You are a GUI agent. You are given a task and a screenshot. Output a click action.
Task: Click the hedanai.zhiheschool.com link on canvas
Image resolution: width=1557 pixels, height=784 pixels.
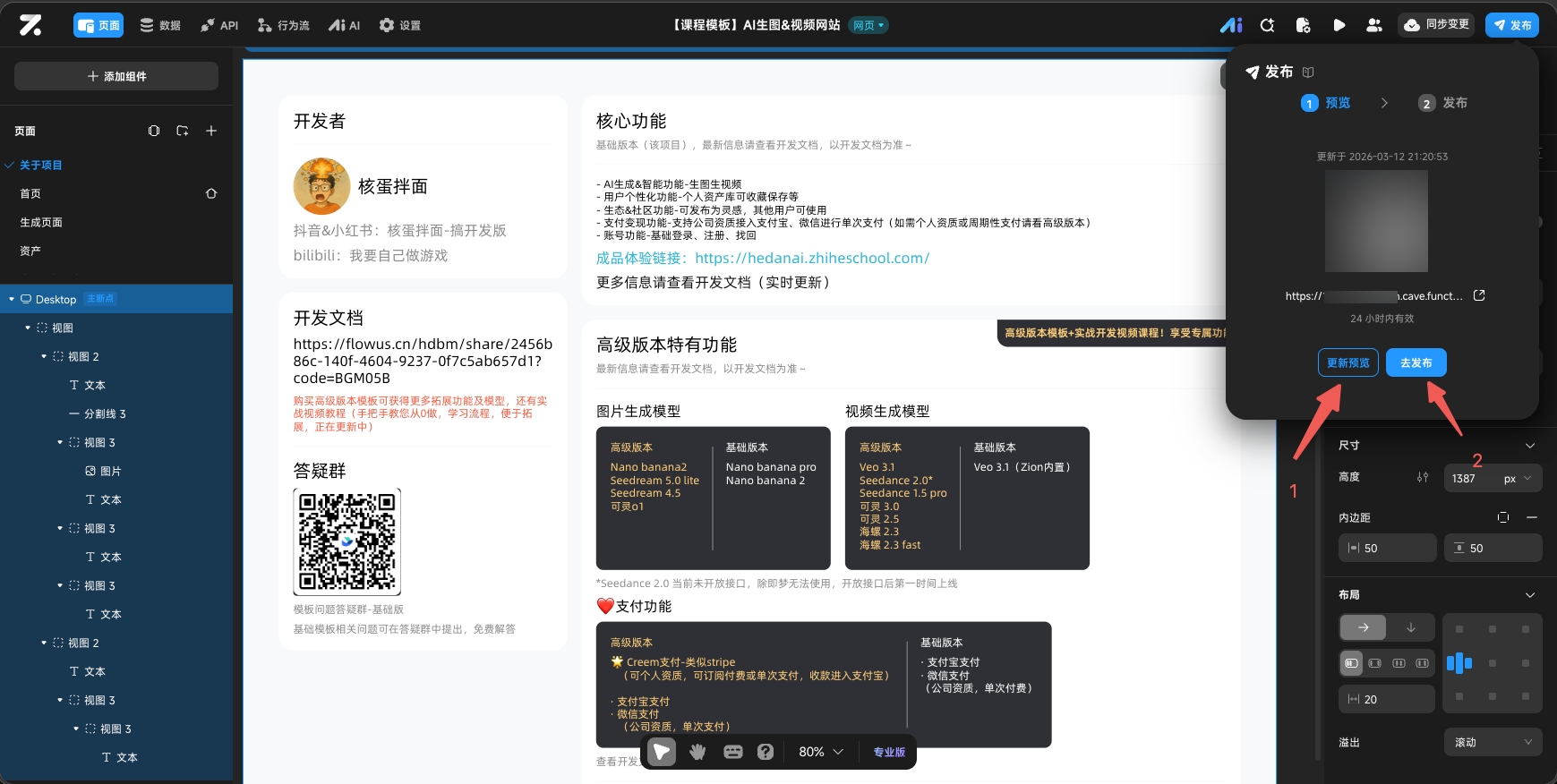tap(812, 258)
